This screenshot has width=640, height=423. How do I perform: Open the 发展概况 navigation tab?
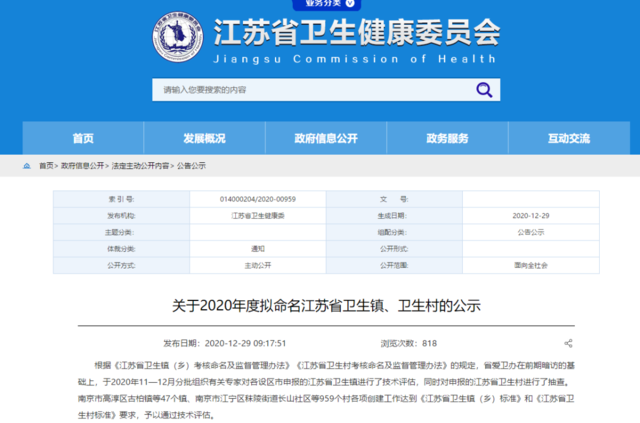pos(204,138)
